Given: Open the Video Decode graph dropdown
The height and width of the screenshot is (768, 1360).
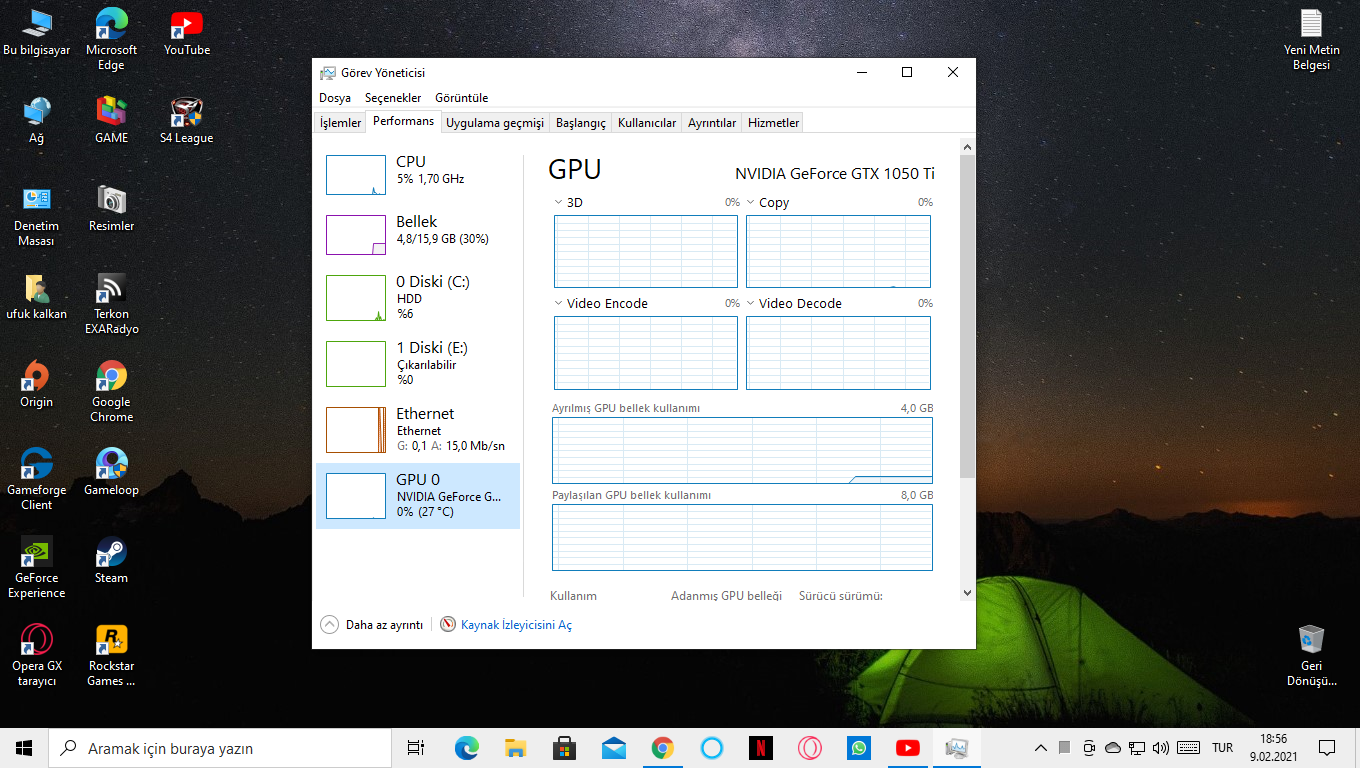Looking at the screenshot, I should point(751,304).
